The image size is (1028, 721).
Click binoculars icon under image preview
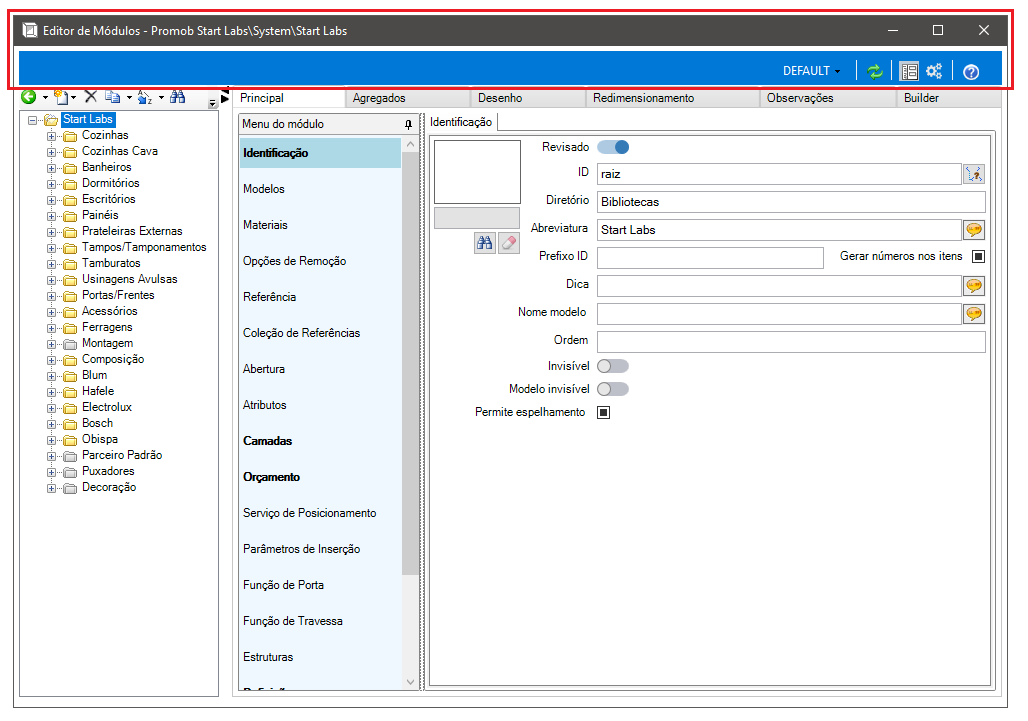click(x=484, y=243)
